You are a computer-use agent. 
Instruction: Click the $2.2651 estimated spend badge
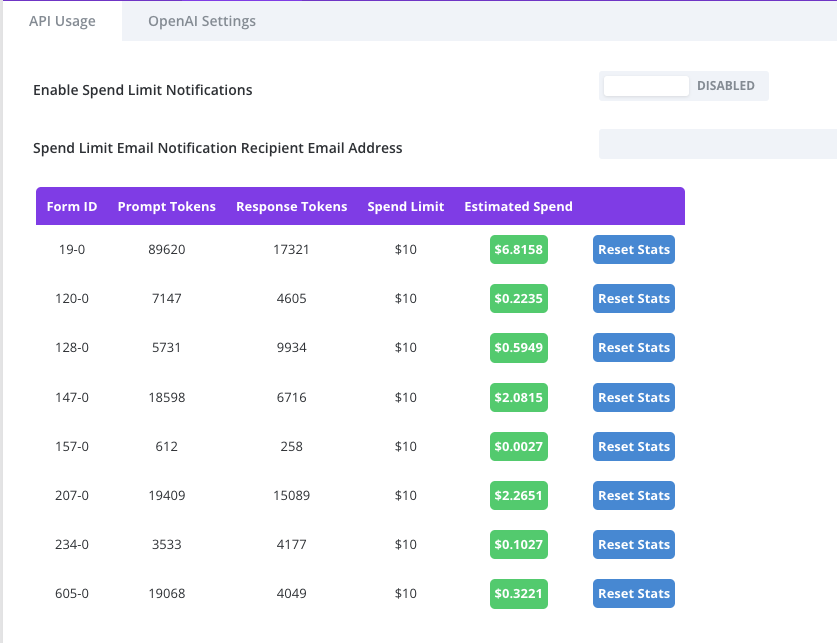(519, 495)
